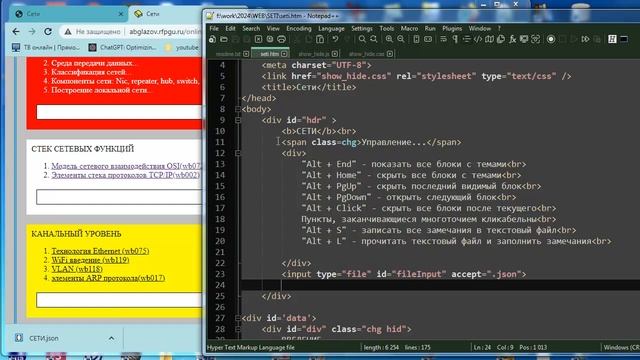
Task: Open User Defined Language dialog icon
Action: click(x=478, y=39)
